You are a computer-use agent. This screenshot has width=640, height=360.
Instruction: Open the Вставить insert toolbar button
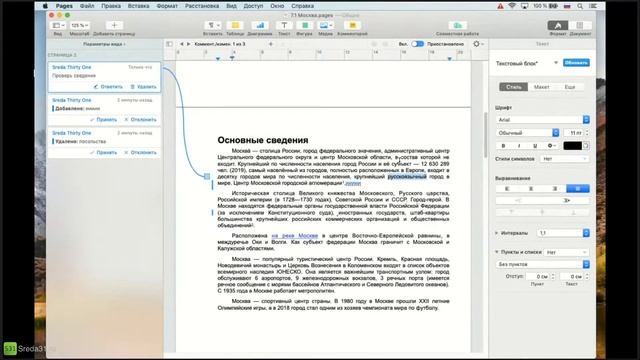click(x=212, y=25)
